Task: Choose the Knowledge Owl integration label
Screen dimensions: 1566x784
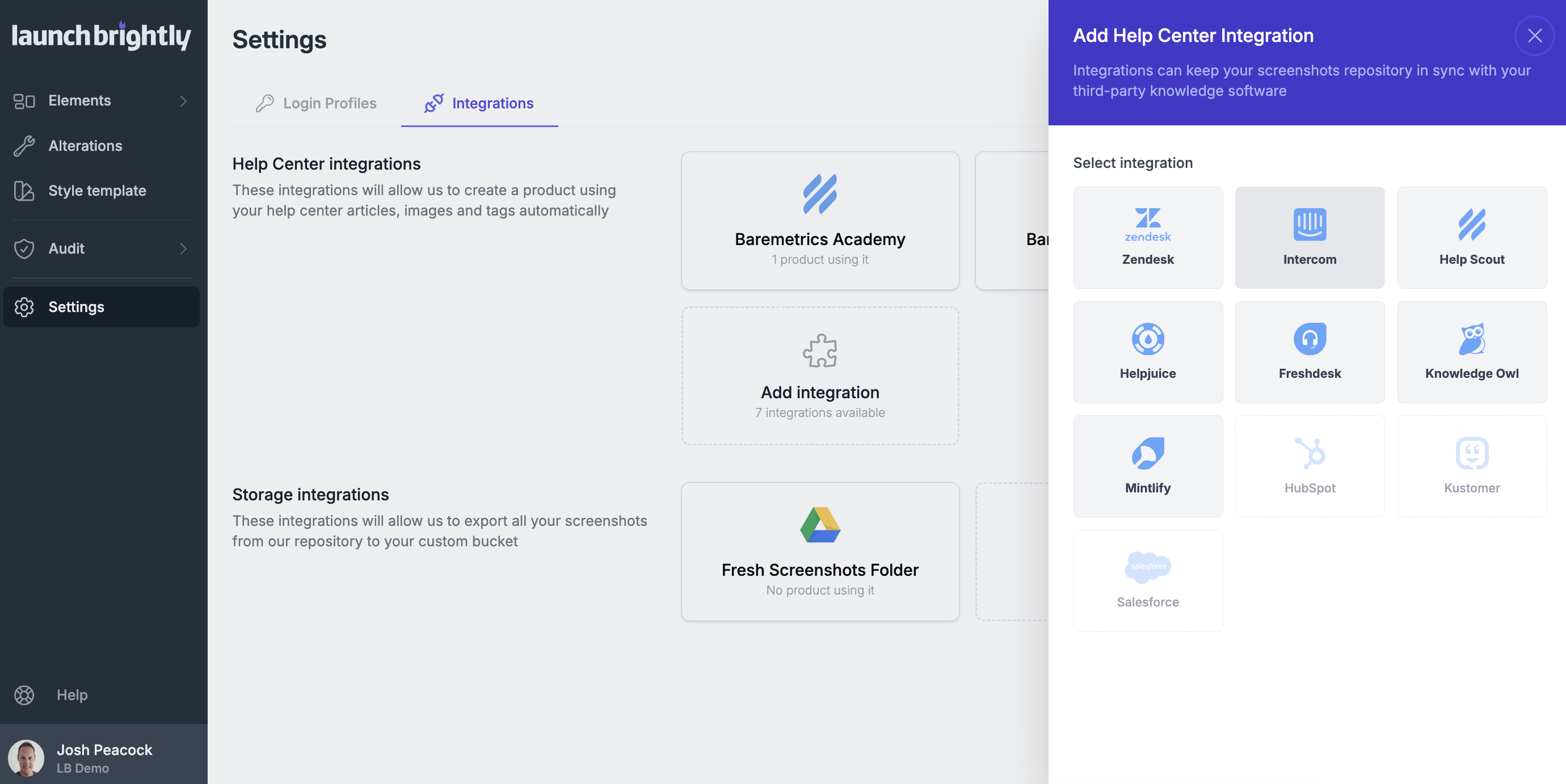Action: point(1472,374)
